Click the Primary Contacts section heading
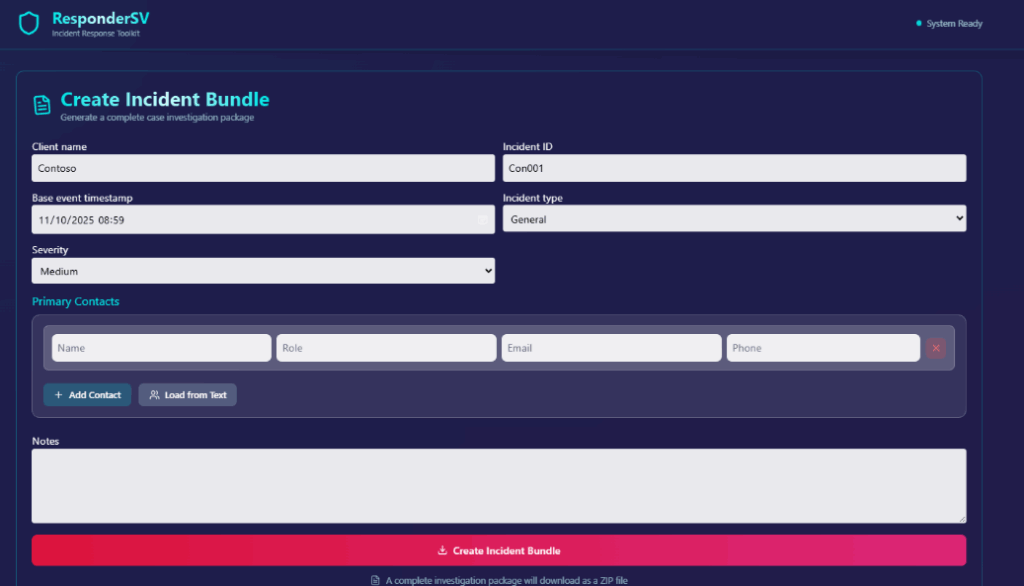Viewport: 1024px width, 586px height. (75, 301)
